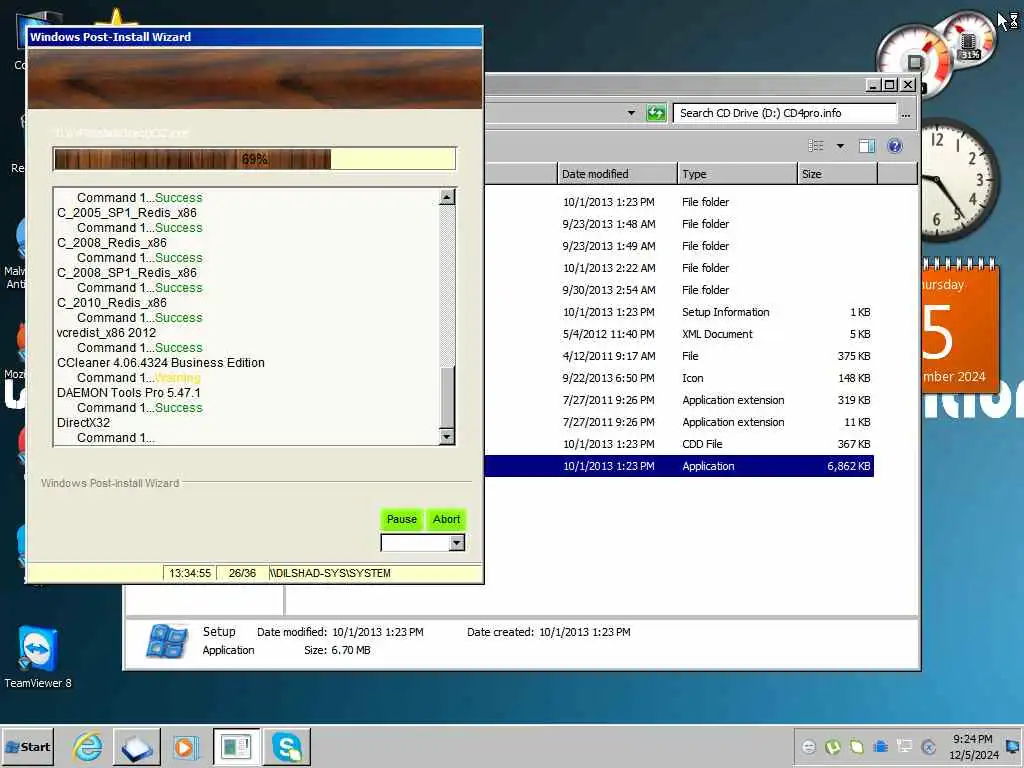
Task: Toggle the Explorer preview pane icon
Action: coord(867,146)
